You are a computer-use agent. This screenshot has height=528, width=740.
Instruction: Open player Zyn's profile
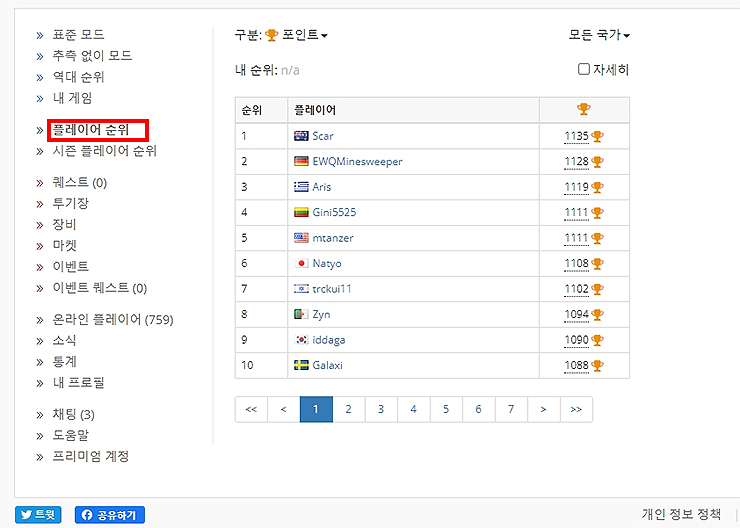(x=321, y=315)
